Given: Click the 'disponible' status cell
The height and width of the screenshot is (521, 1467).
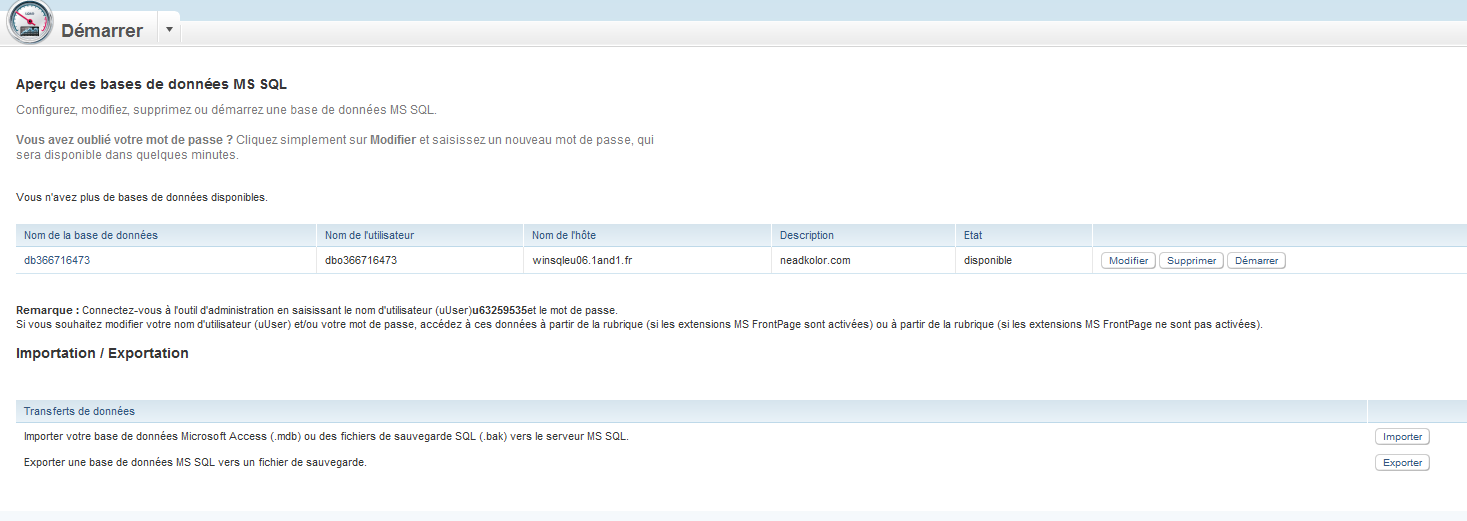Looking at the screenshot, I should tap(988, 260).
